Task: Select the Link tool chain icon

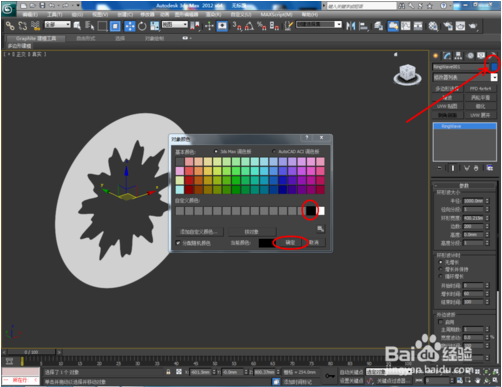Action: click(10, 26)
